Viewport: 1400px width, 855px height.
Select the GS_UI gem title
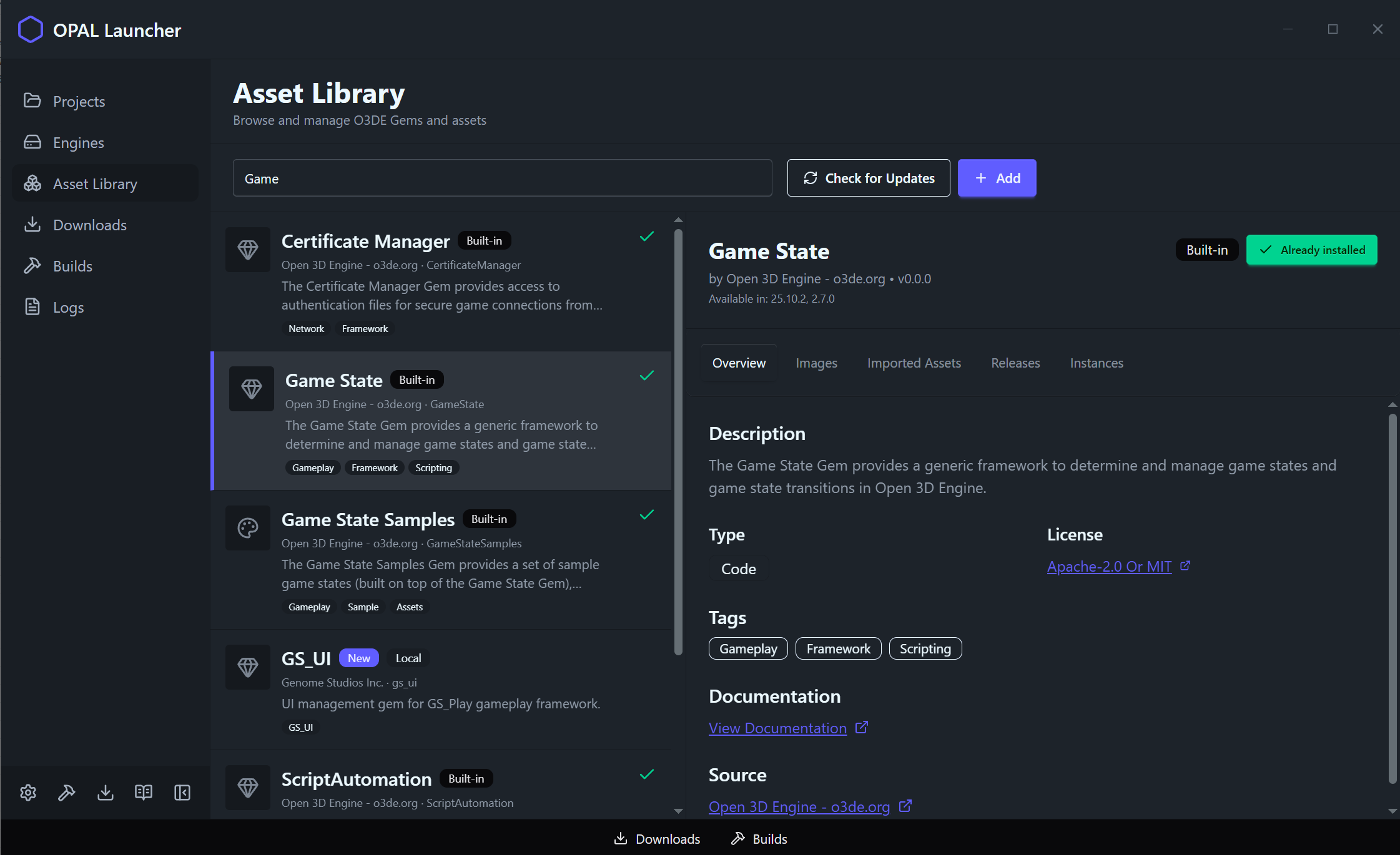point(306,659)
